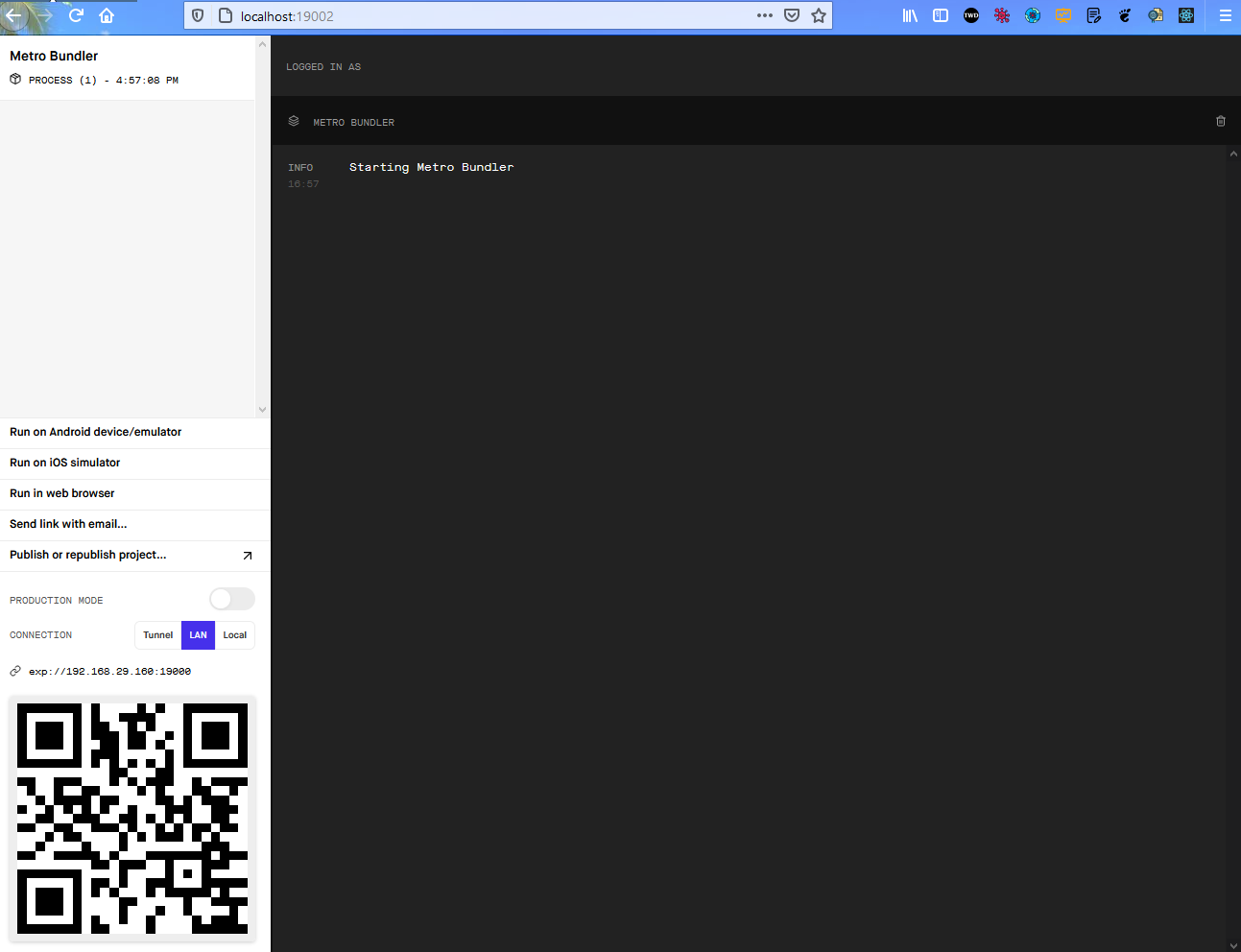Click the link icon beside exp URL

tap(15, 671)
